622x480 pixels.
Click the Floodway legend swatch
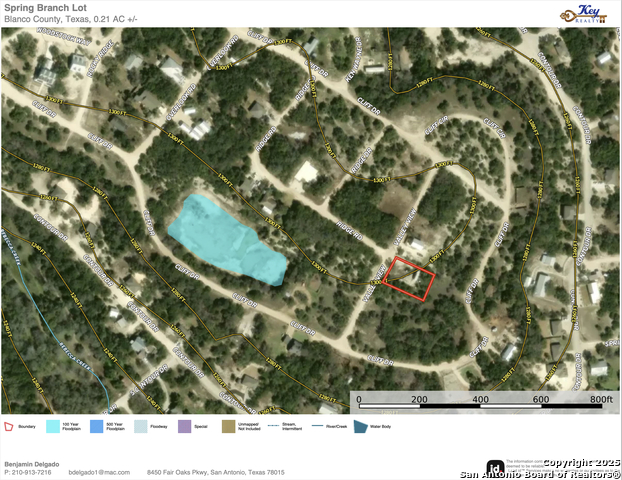(140, 426)
